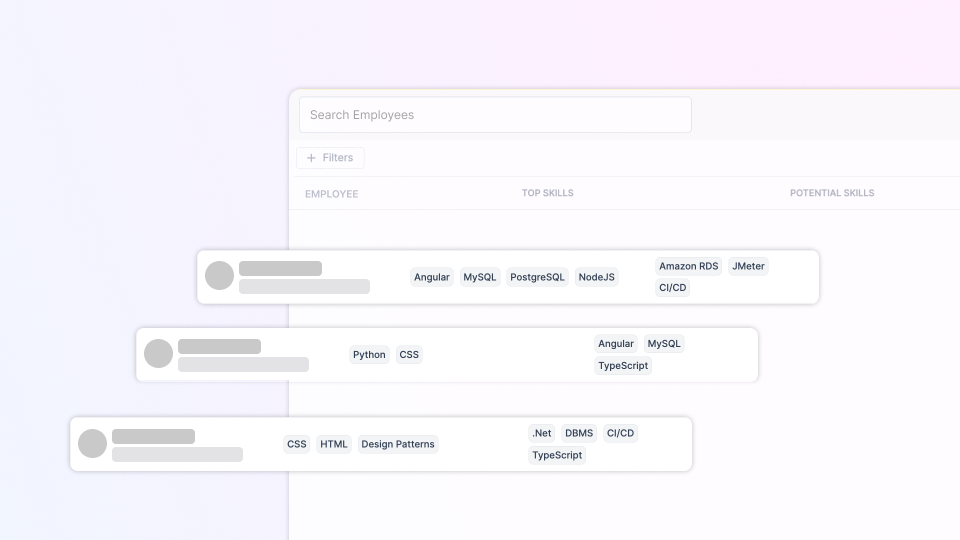Open name of employee with NodeJS skill
The height and width of the screenshot is (540, 960).
coord(280,268)
